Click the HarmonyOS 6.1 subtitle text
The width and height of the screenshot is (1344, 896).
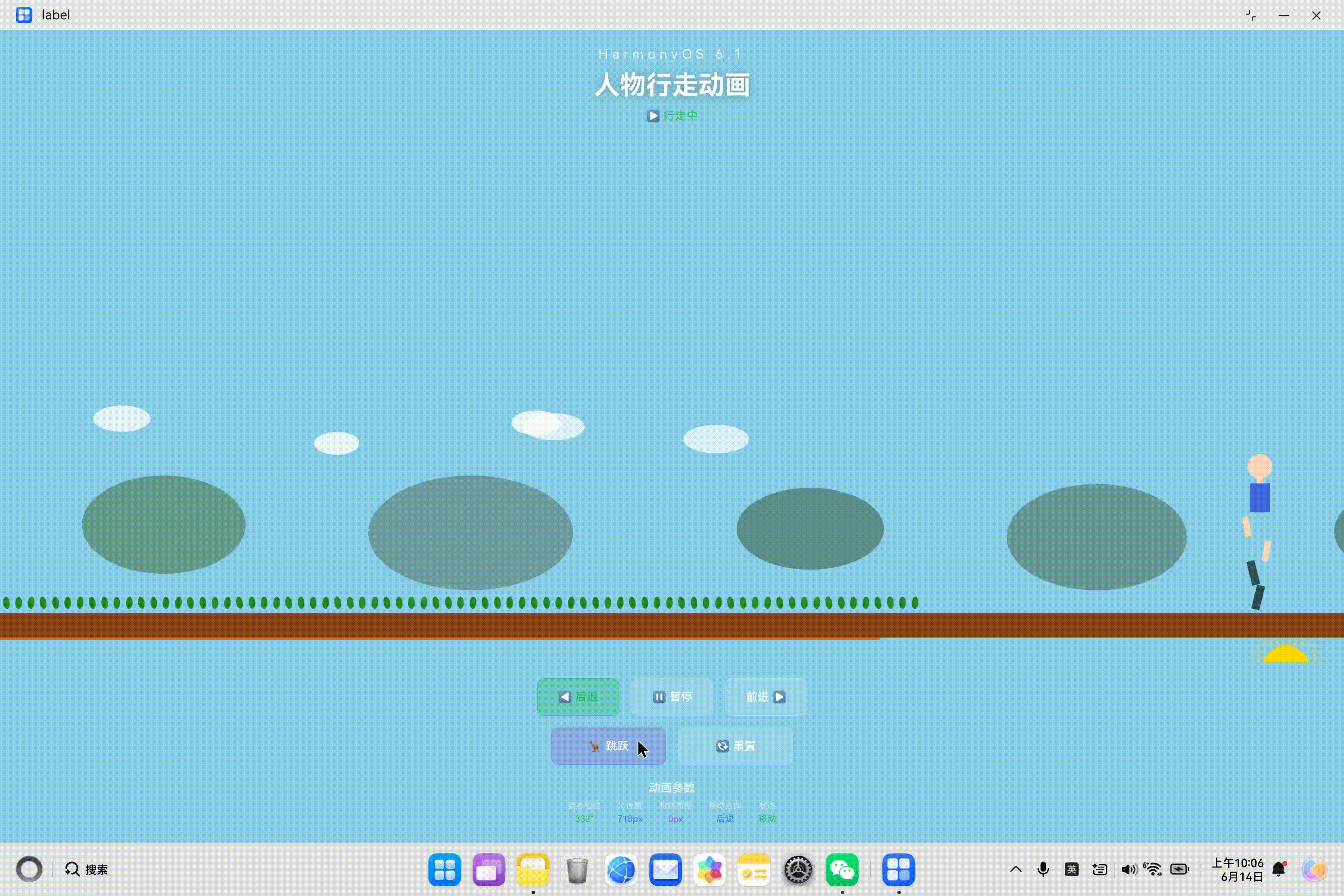[x=670, y=54]
